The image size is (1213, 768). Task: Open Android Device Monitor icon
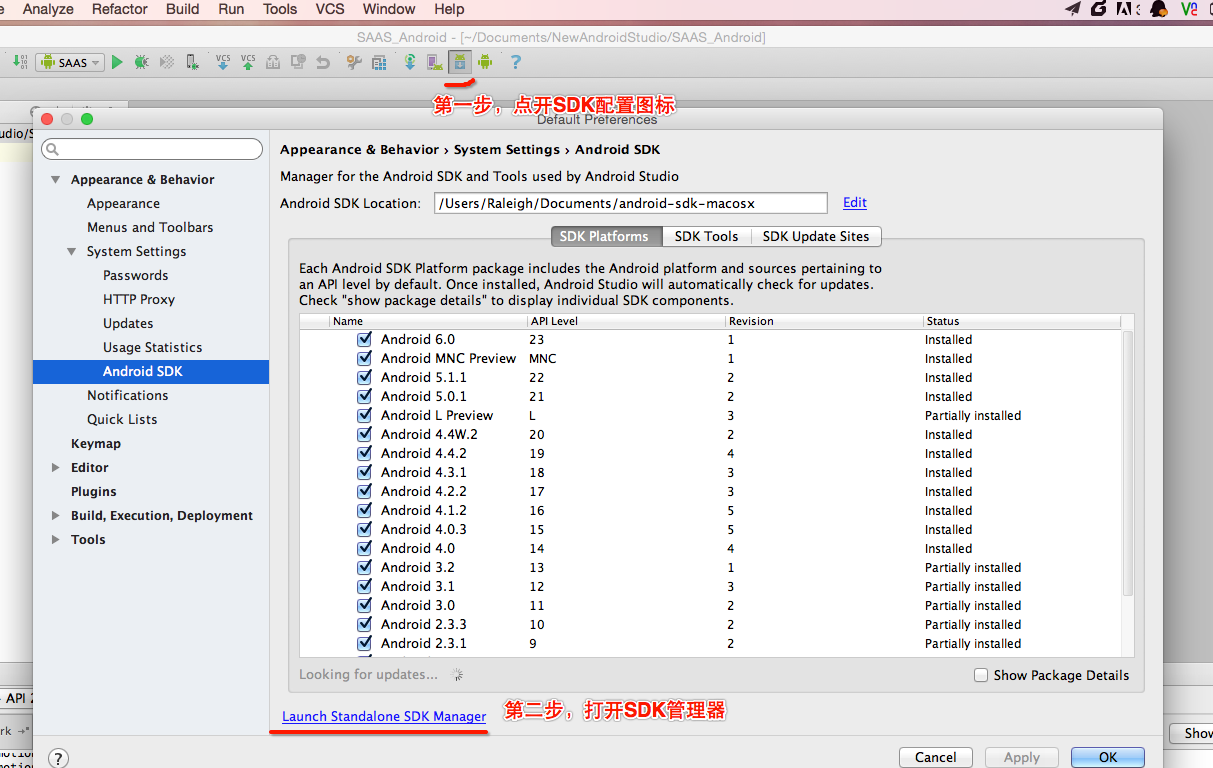pos(485,62)
